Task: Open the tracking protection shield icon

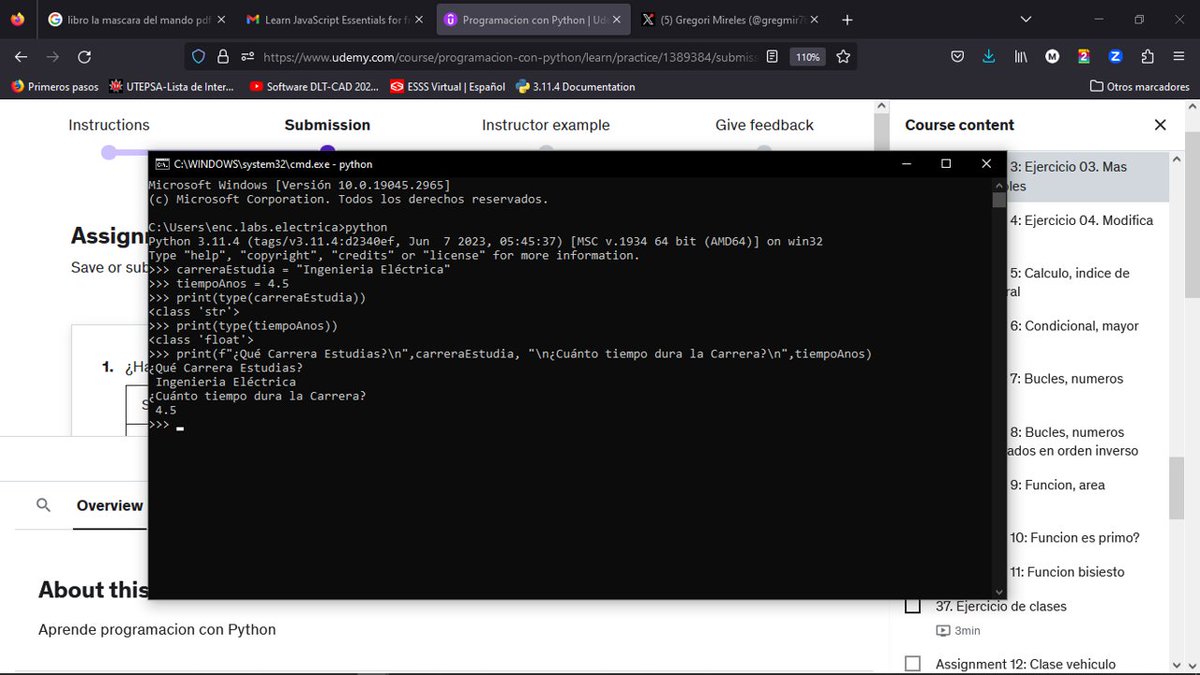Action: 198,57
